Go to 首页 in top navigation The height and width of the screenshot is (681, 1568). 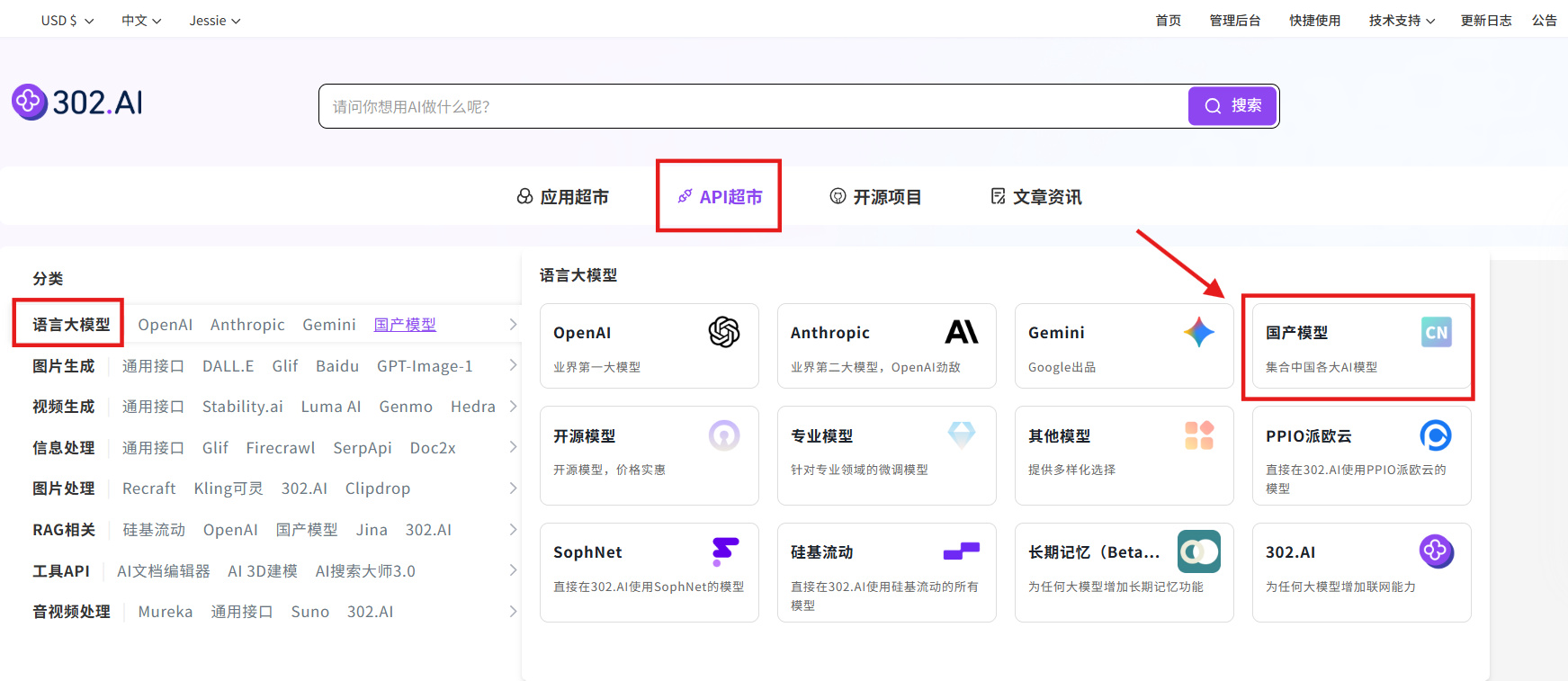[1168, 21]
